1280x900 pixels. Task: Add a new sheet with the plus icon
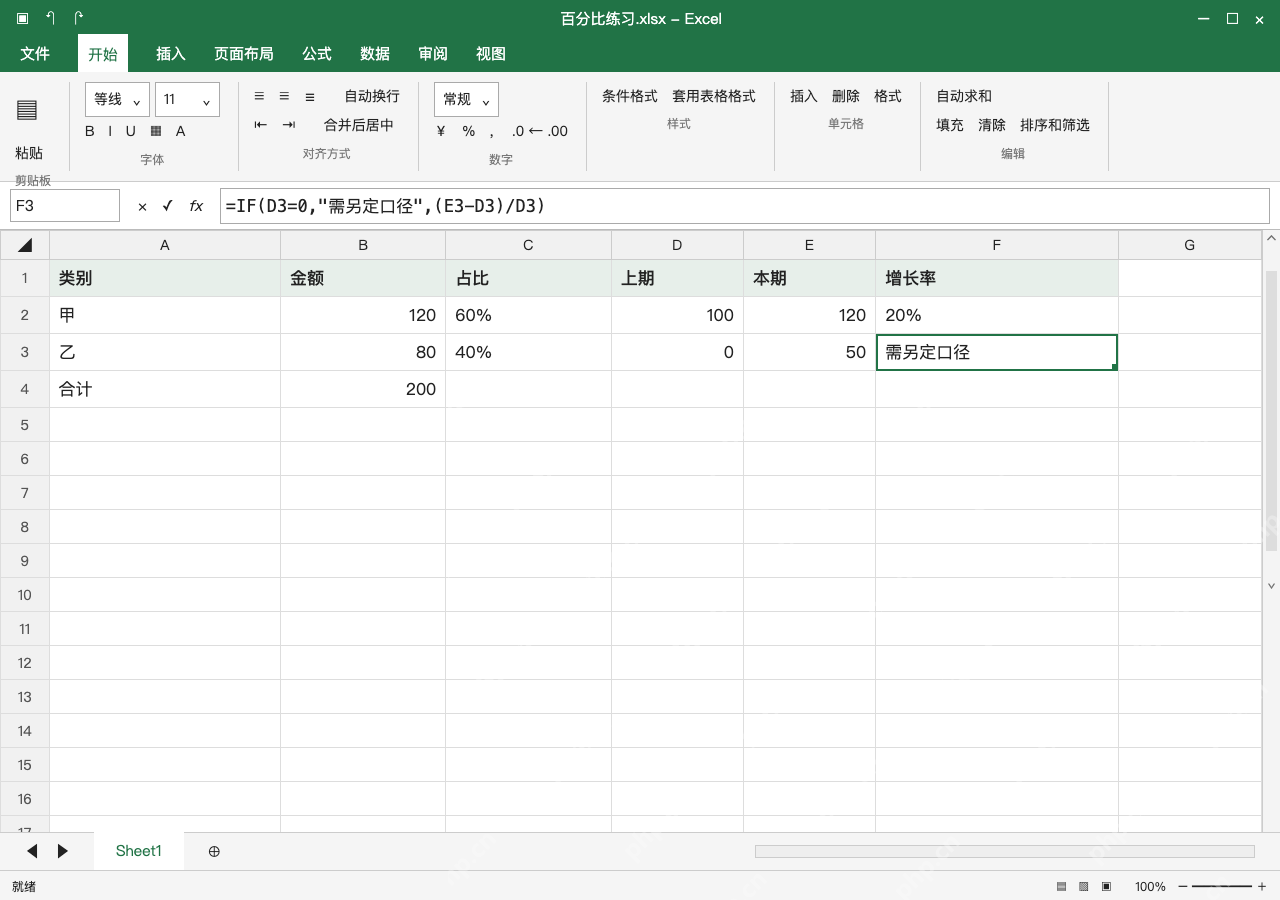click(x=214, y=851)
